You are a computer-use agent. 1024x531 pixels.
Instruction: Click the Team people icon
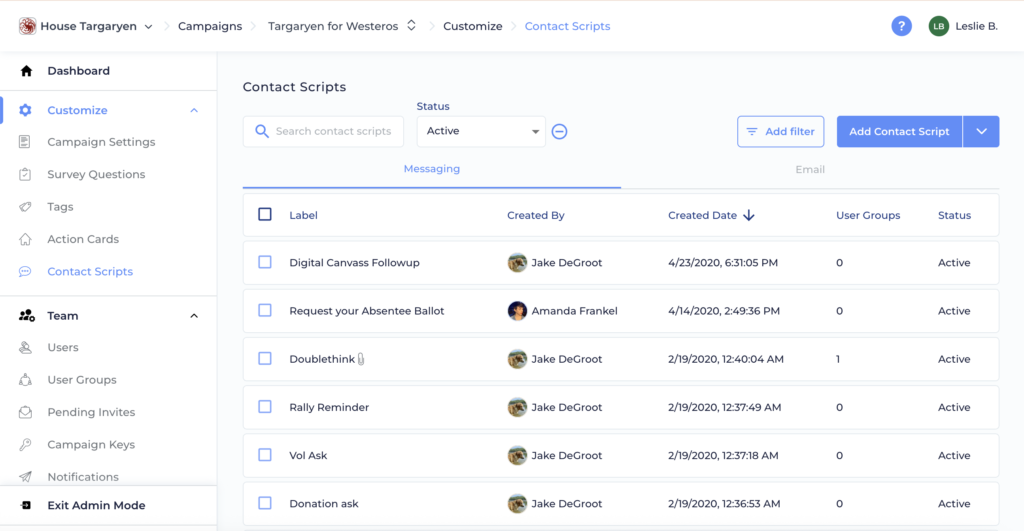click(x=27, y=315)
